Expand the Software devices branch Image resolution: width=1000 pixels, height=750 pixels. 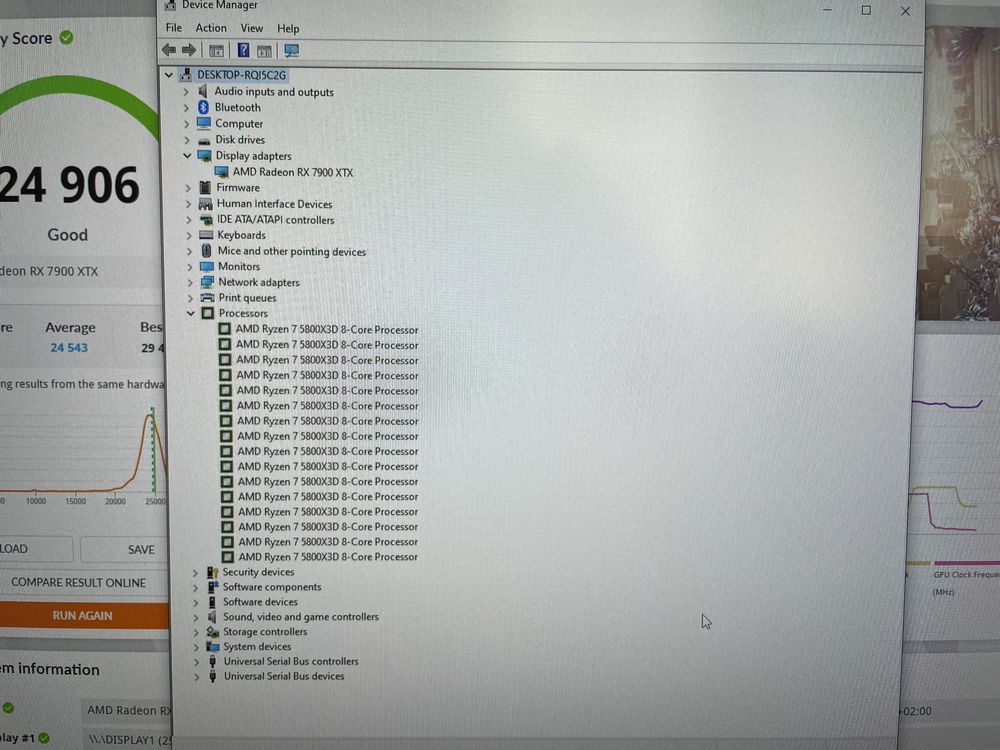(196, 602)
